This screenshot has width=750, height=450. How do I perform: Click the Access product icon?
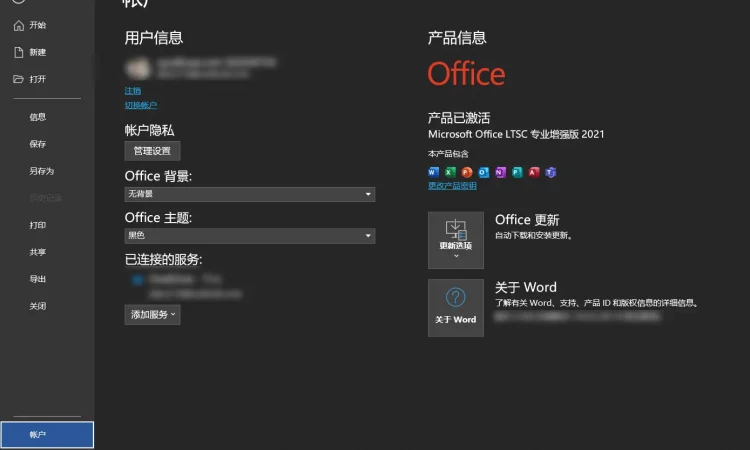(534, 172)
